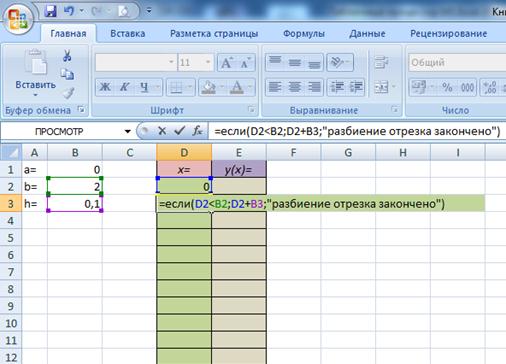Apply thousands separator 000 format
The image size is (506, 364).
[x=467, y=87]
